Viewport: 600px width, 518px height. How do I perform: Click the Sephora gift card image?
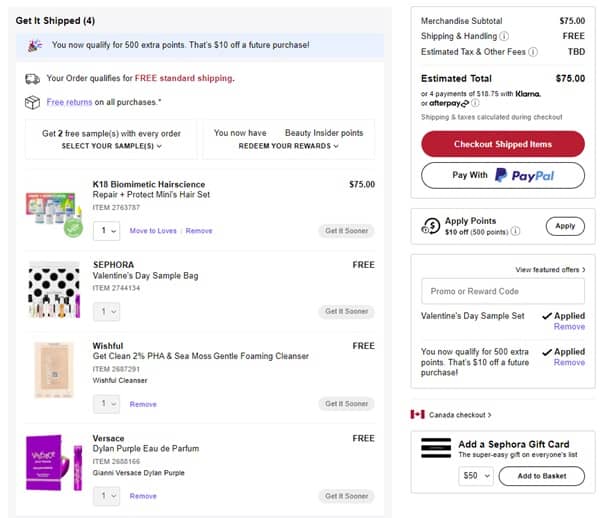tap(435, 446)
